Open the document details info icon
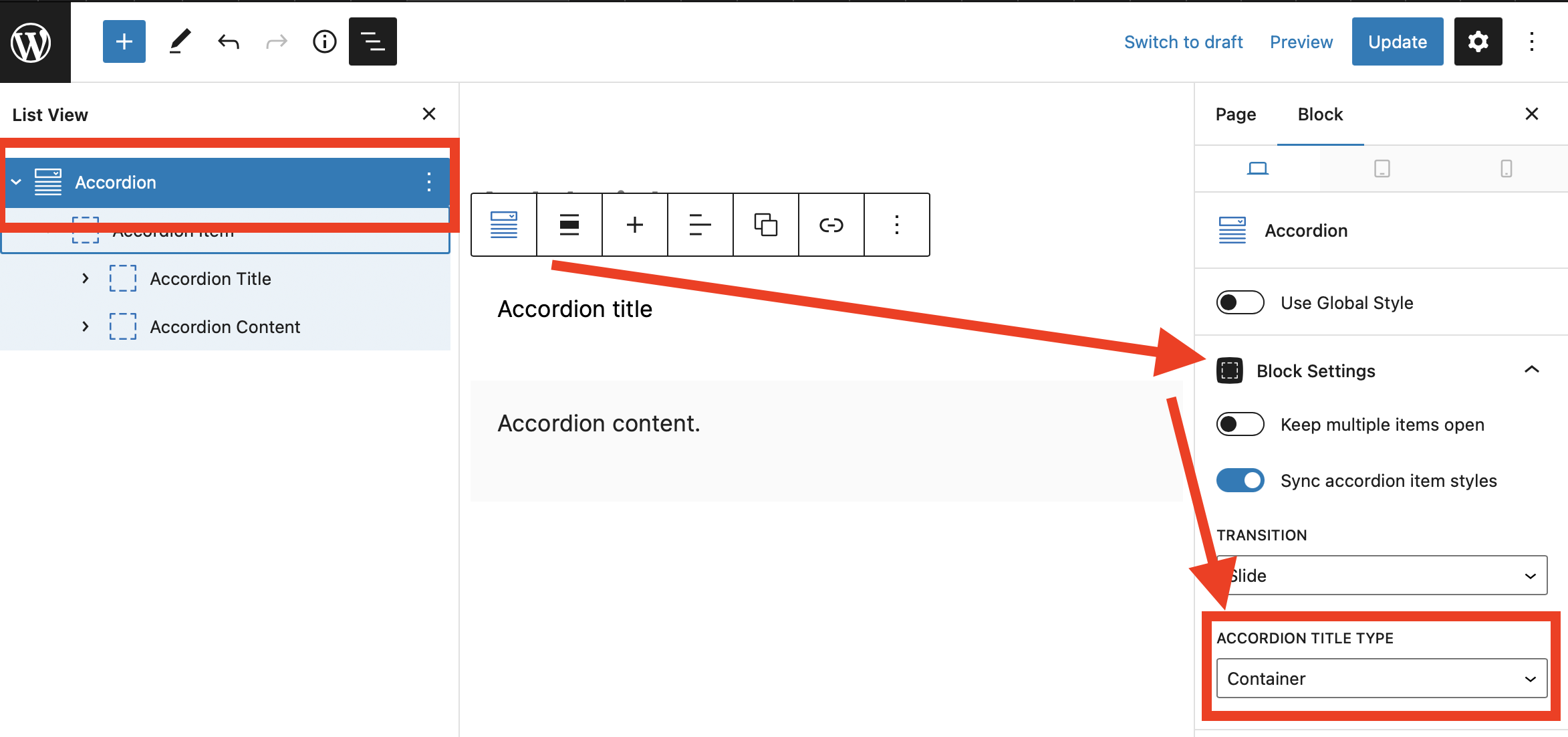Screen dimensions: 1568x737 point(324,41)
